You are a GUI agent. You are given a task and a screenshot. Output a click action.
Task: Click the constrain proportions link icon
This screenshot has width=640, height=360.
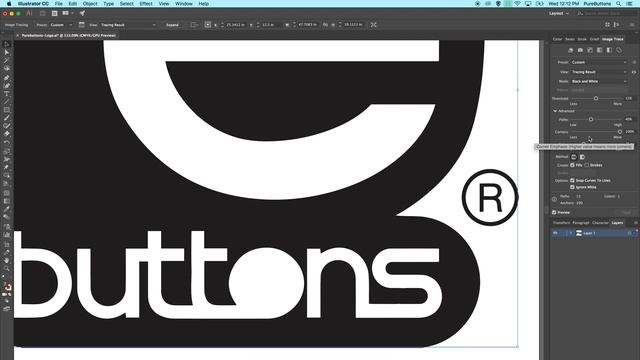tap(325, 25)
